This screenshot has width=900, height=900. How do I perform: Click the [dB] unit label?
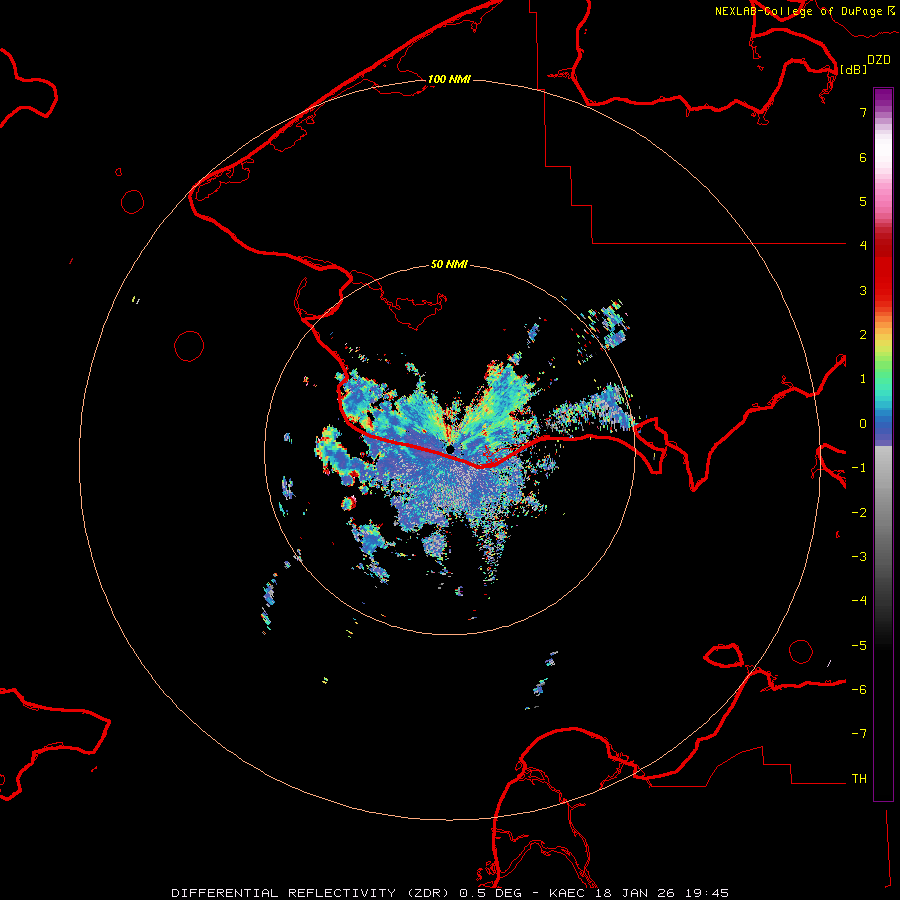(x=854, y=69)
